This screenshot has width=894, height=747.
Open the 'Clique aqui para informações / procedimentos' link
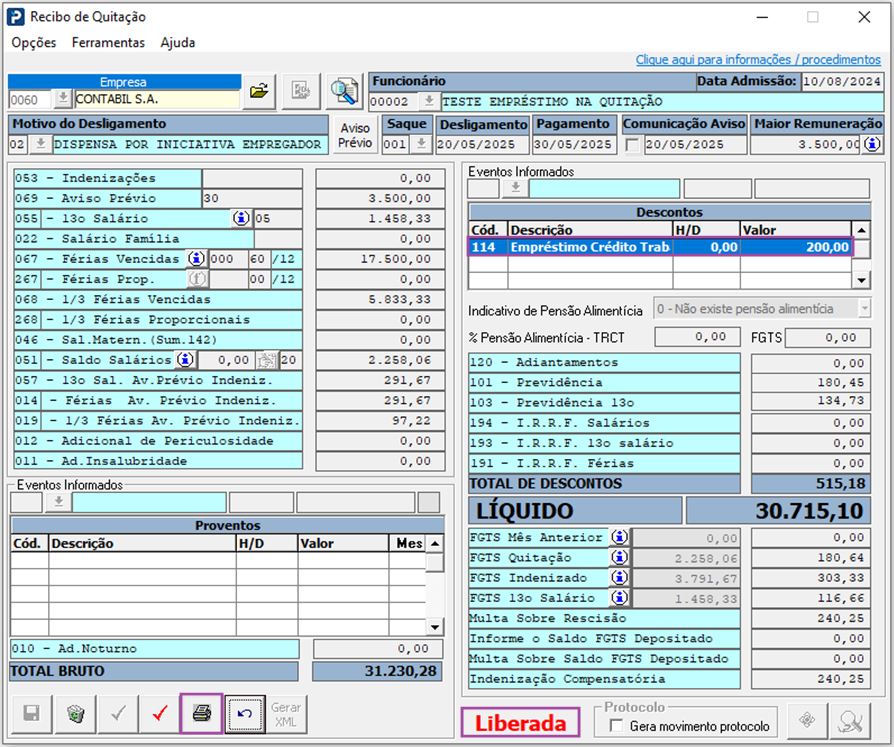click(758, 59)
